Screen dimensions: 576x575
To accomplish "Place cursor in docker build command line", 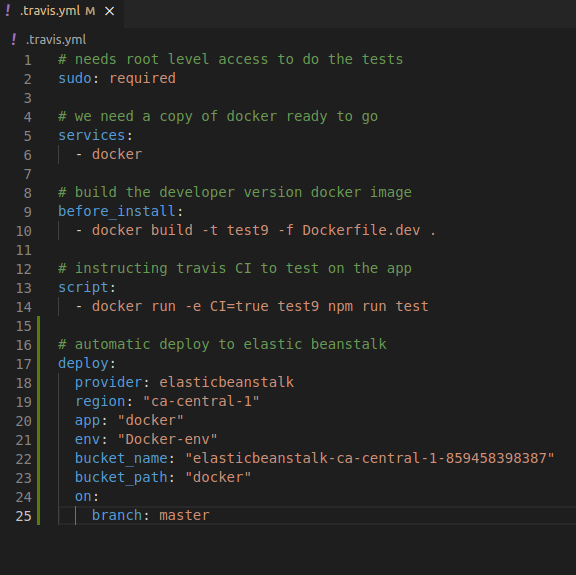I will 256,230.
